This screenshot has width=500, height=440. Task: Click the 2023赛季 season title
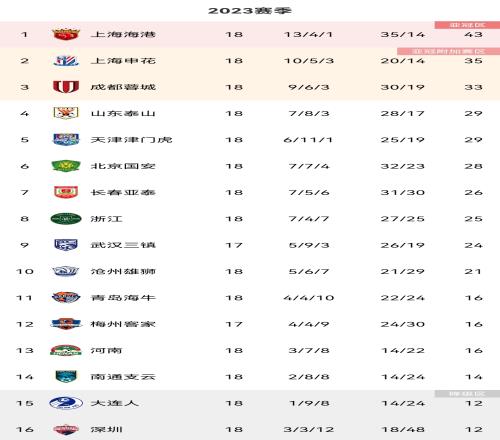click(x=250, y=11)
